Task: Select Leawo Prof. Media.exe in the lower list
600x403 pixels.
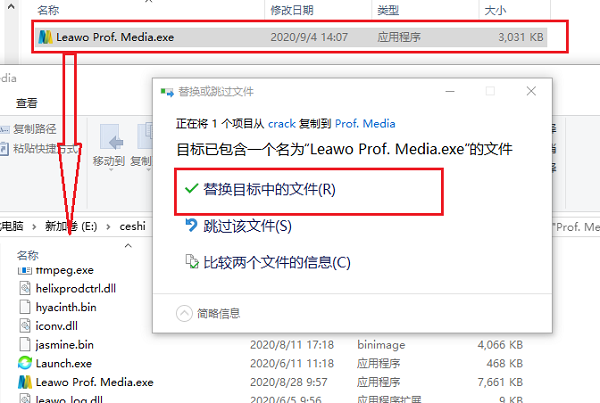Action: pyautogui.click(x=95, y=382)
